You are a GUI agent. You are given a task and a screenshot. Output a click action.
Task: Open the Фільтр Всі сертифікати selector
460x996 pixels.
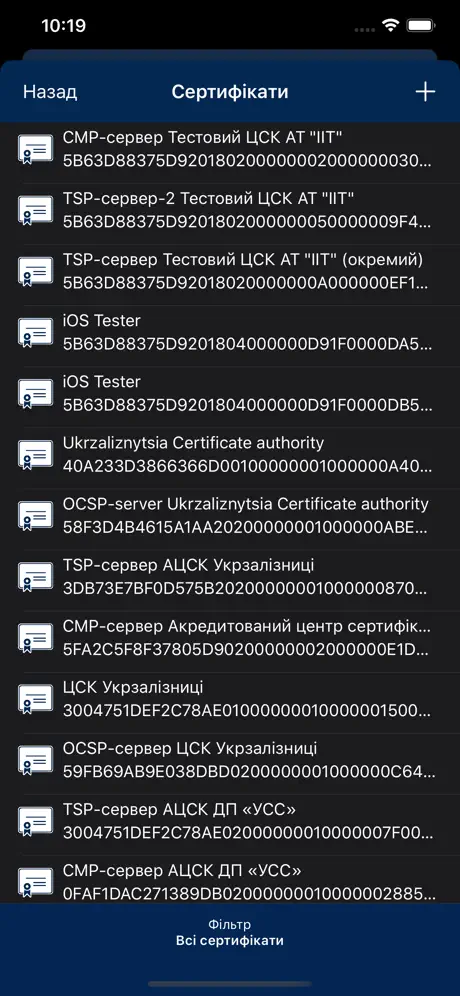point(229,932)
